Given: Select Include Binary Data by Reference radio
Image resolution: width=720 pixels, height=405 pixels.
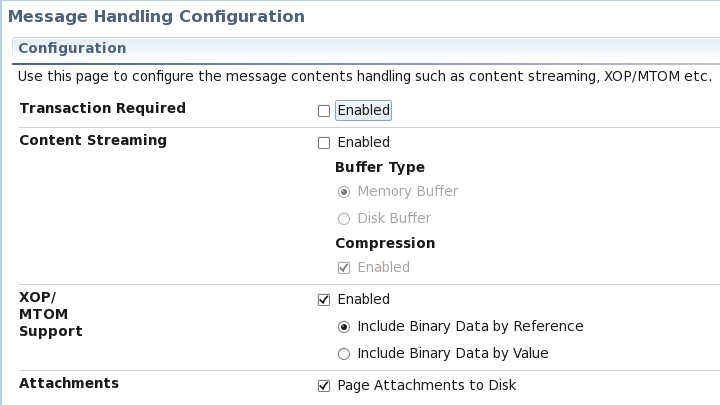Looking at the screenshot, I should [344, 326].
